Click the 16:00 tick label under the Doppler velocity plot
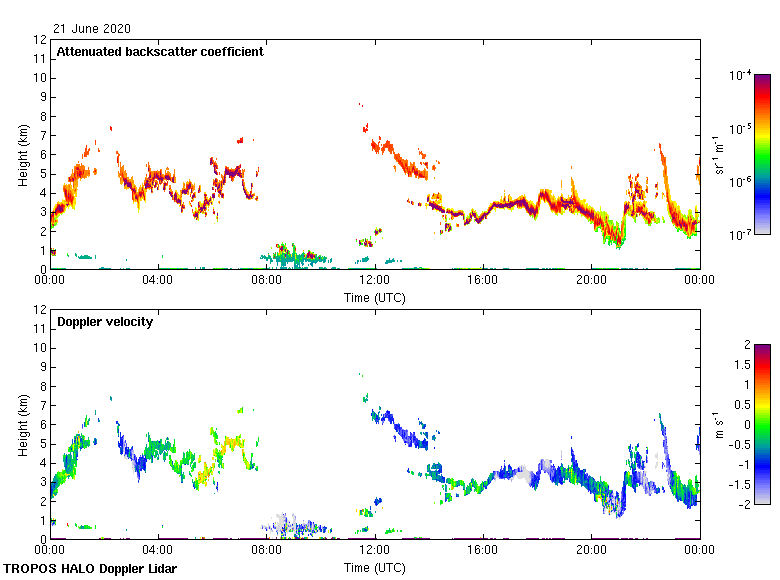Viewport: 780px width, 580px height. point(482,550)
